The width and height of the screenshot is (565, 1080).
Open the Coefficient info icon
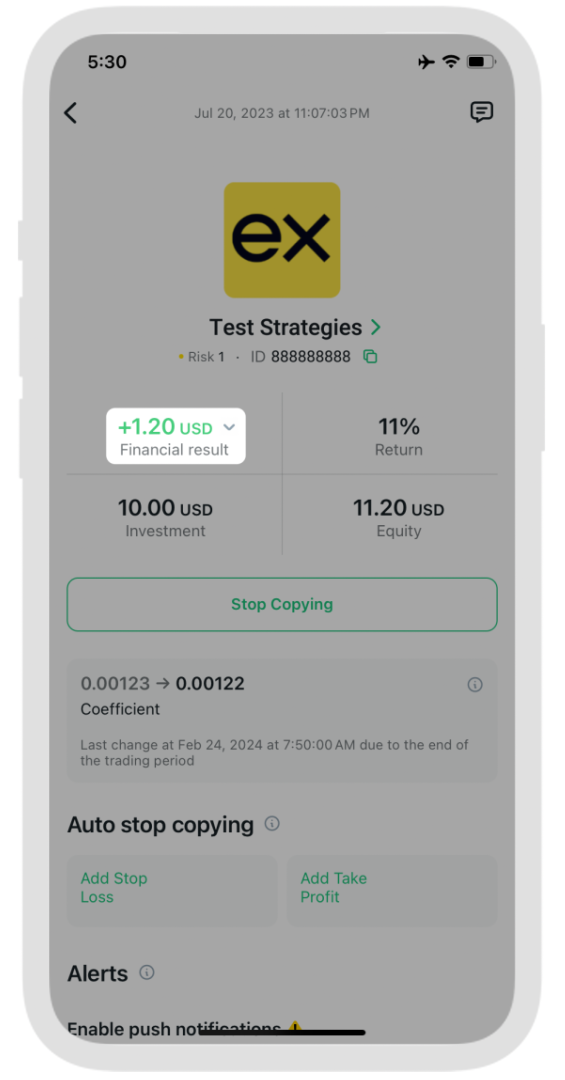[x=475, y=685]
